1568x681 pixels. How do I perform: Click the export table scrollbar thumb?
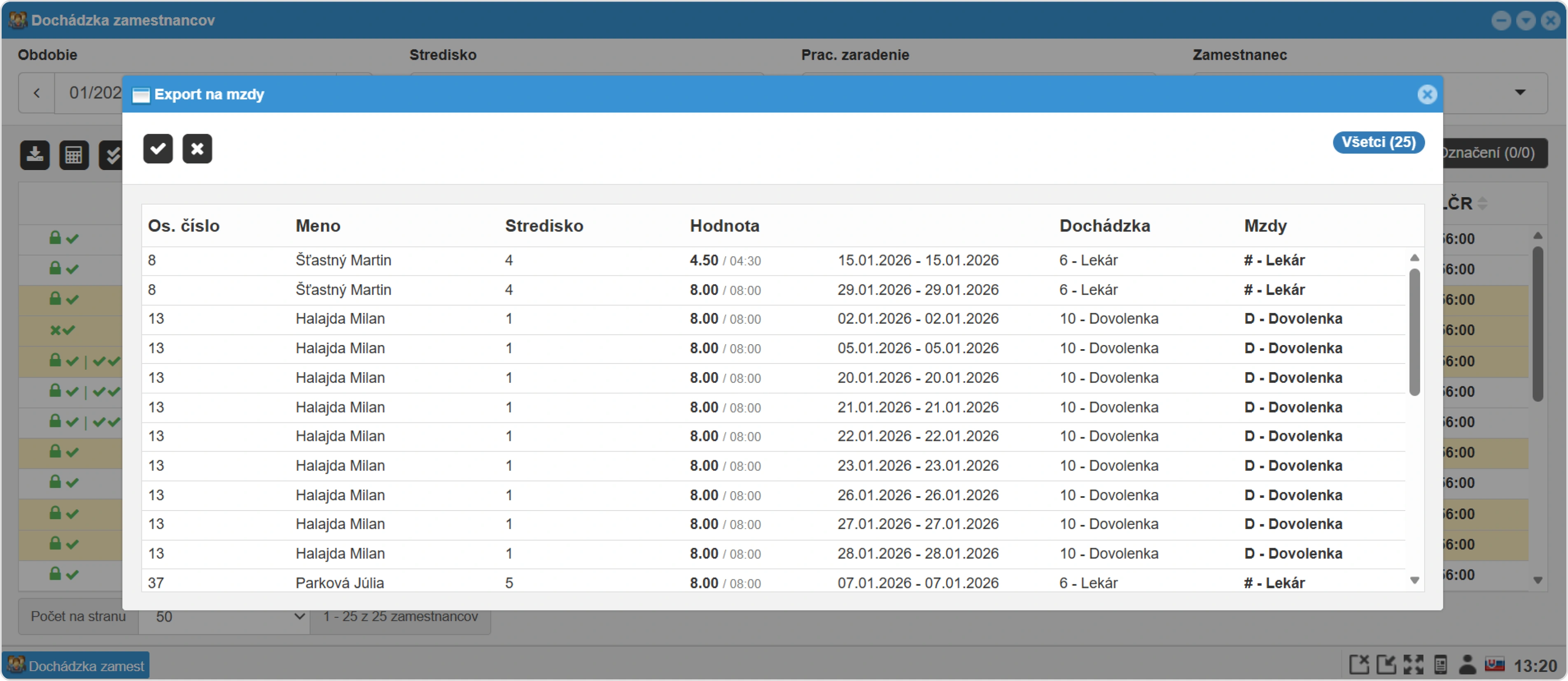point(1414,332)
